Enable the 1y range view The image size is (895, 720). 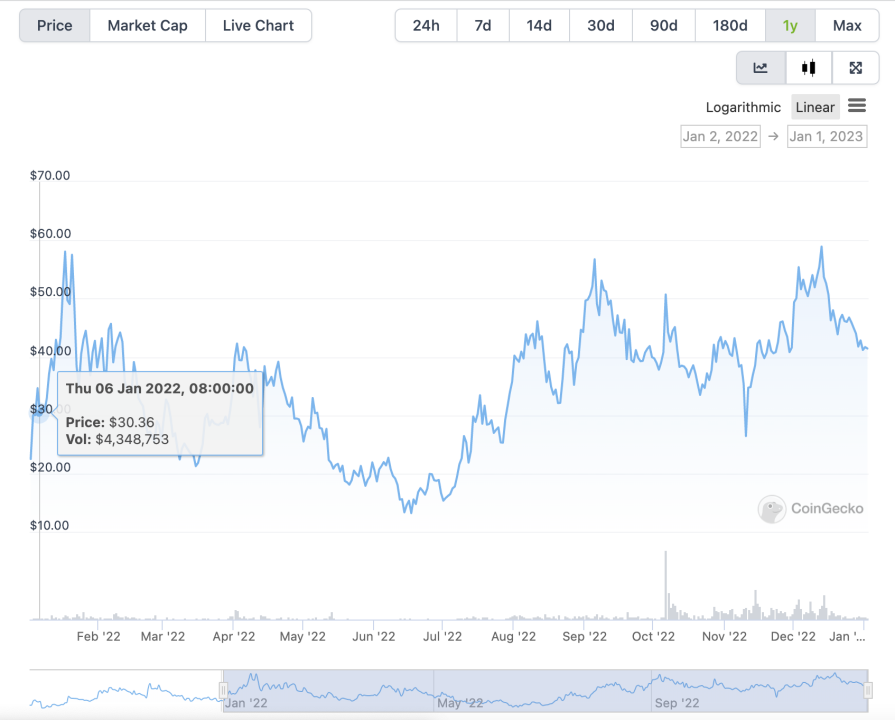pos(789,25)
